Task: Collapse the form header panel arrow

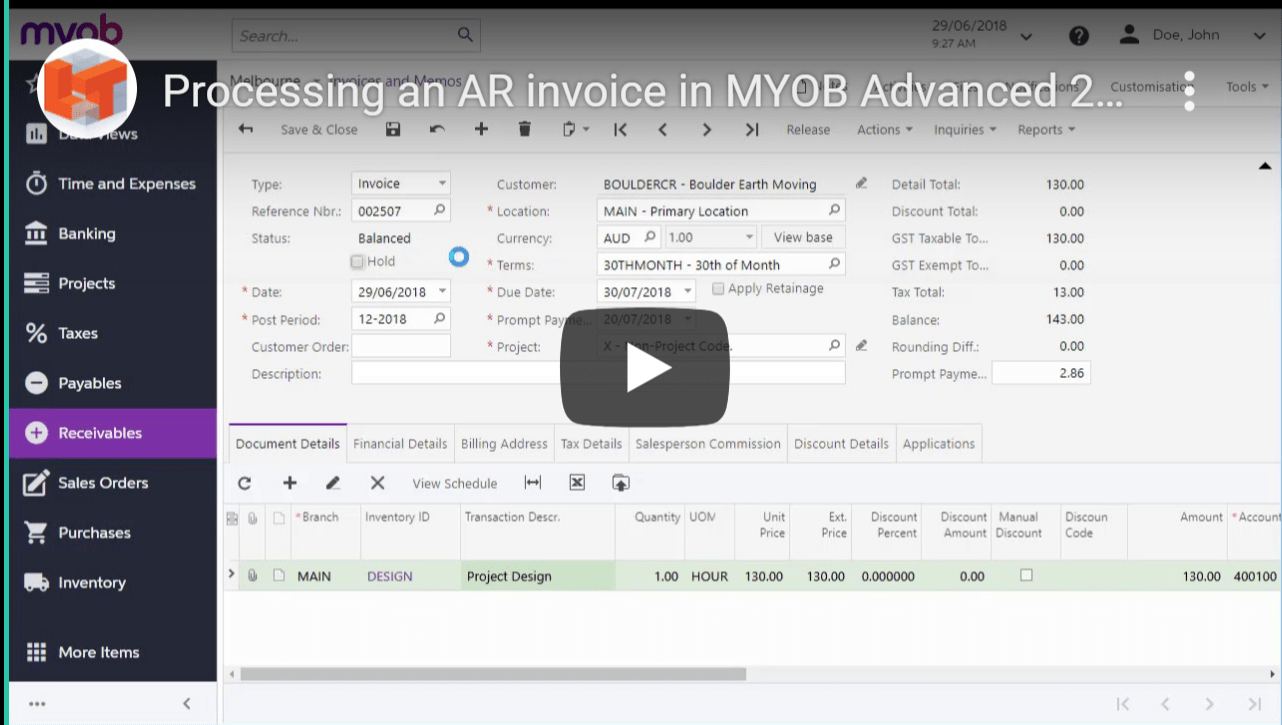Action: (x=1264, y=165)
